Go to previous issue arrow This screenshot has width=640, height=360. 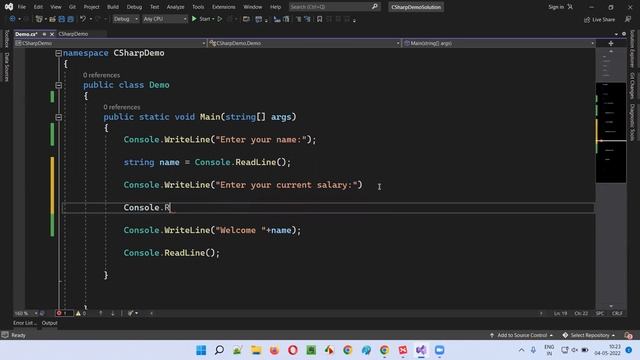coord(101,313)
